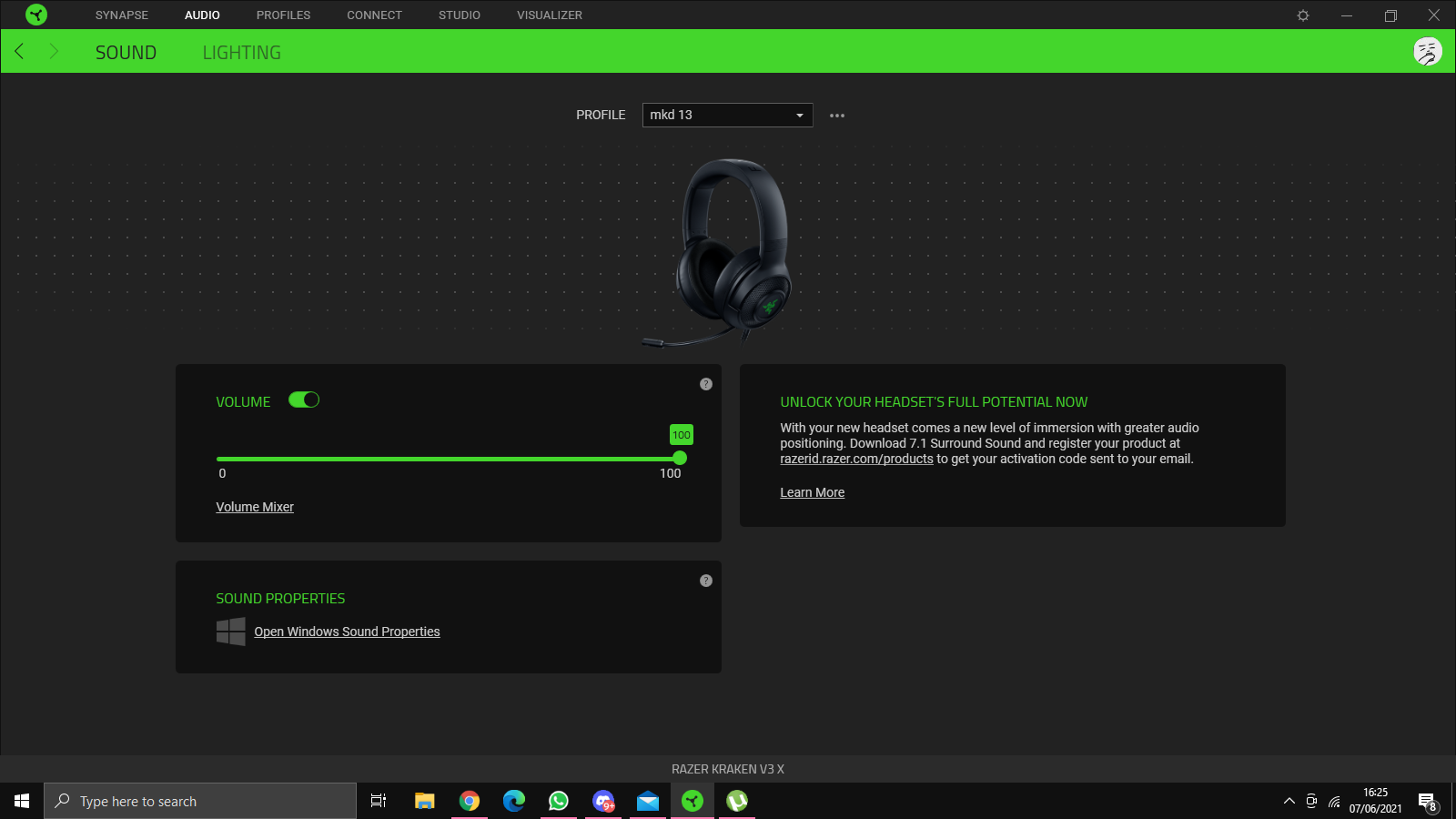The width and height of the screenshot is (1456, 819).
Task: Open the Volume Mixer link
Action: (x=255, y=507)
